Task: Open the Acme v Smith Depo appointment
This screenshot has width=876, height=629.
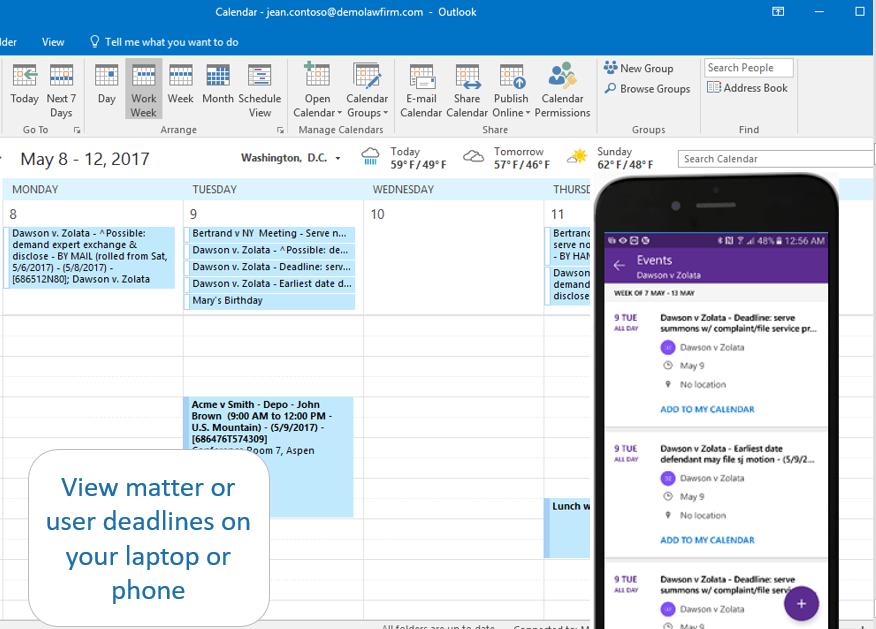Action: pyautogui.click(x=269, y=456)
